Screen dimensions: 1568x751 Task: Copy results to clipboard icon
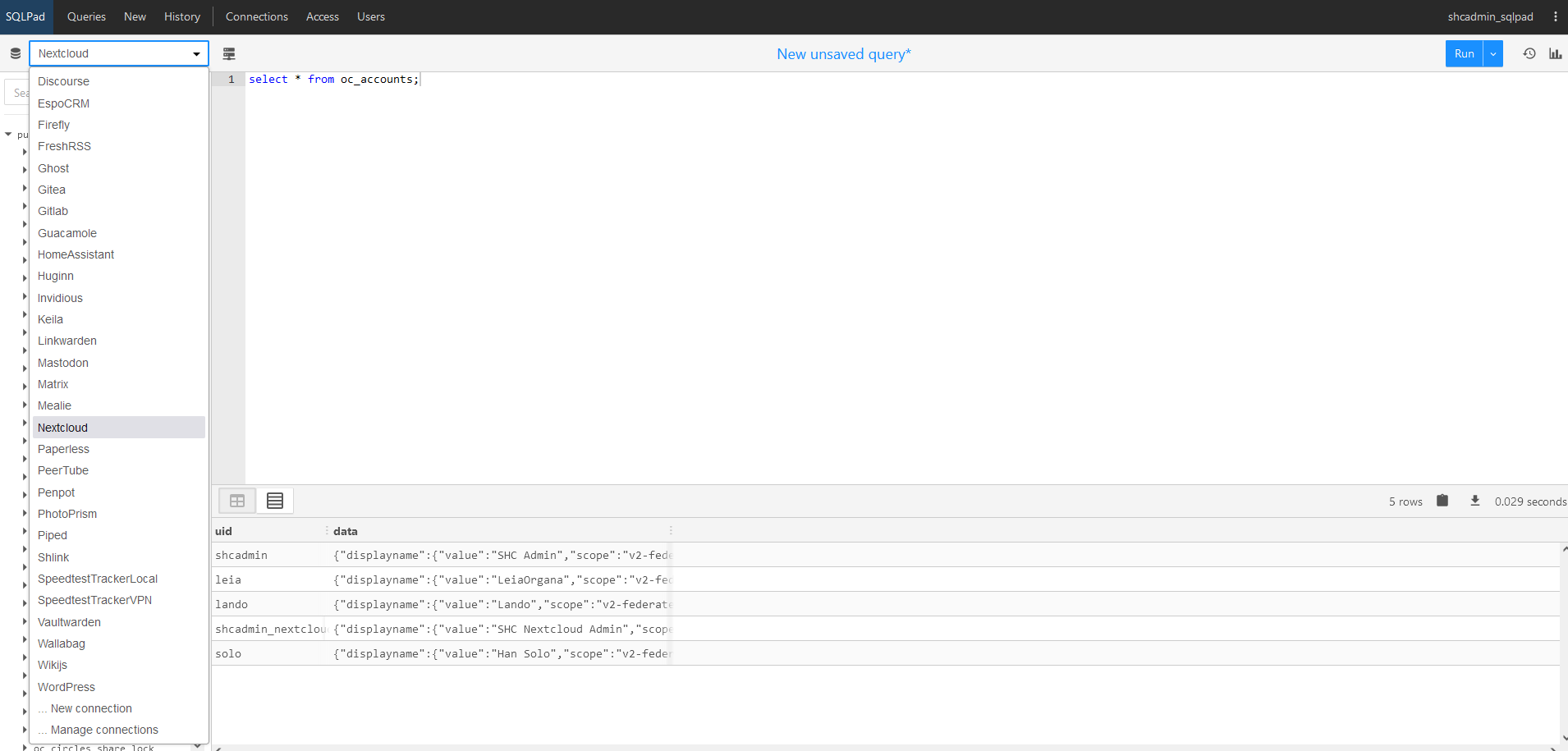(x=1442, y=501)
